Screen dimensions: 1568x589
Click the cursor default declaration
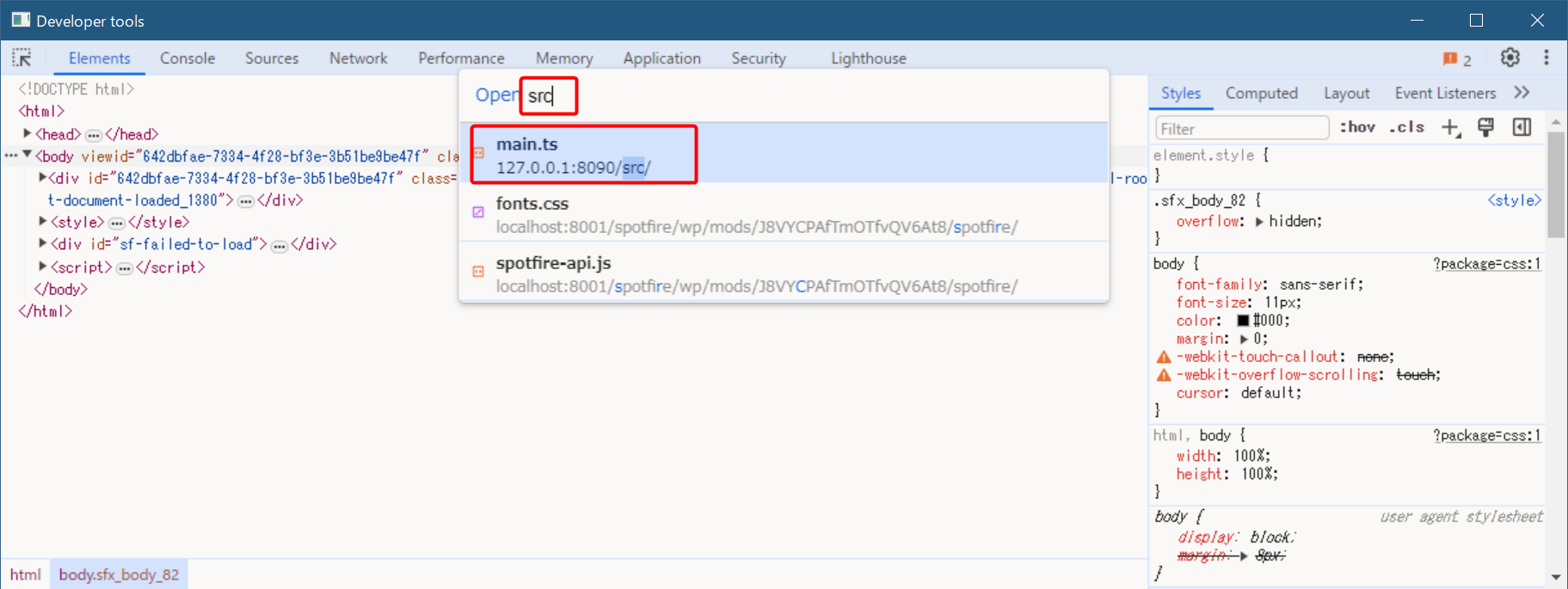click(x=1239, y=393)
